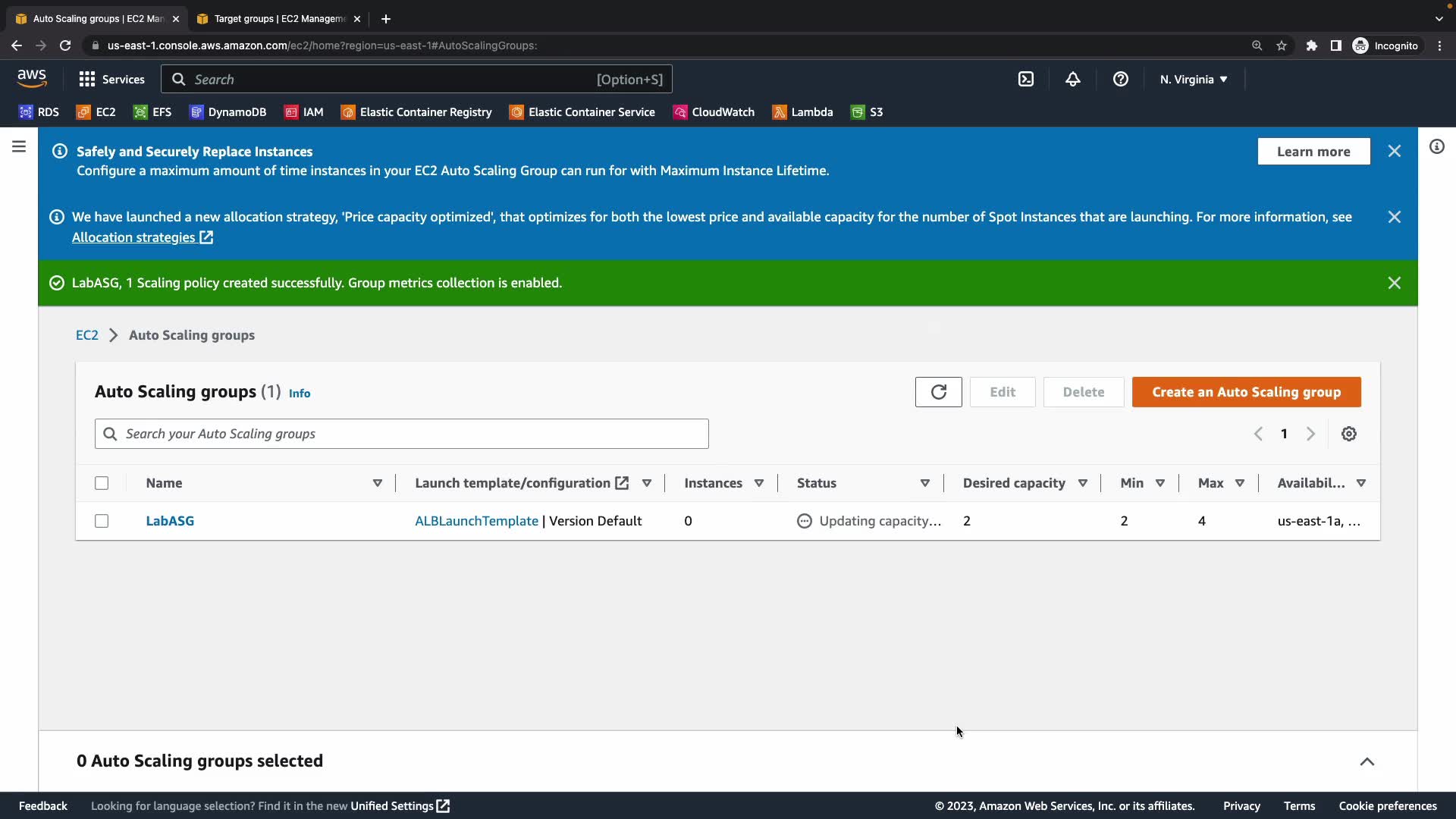
Task: Open the notifications bell icon
Action: coord(1072,80)
